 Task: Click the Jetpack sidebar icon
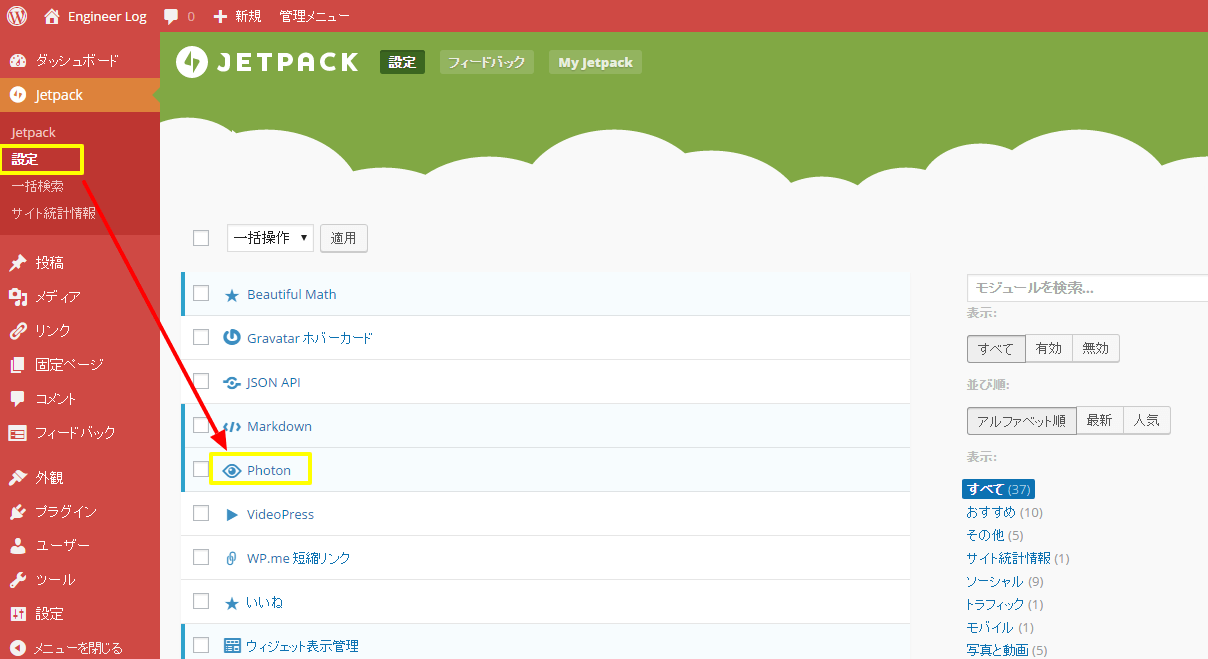[x=18, y=95]
